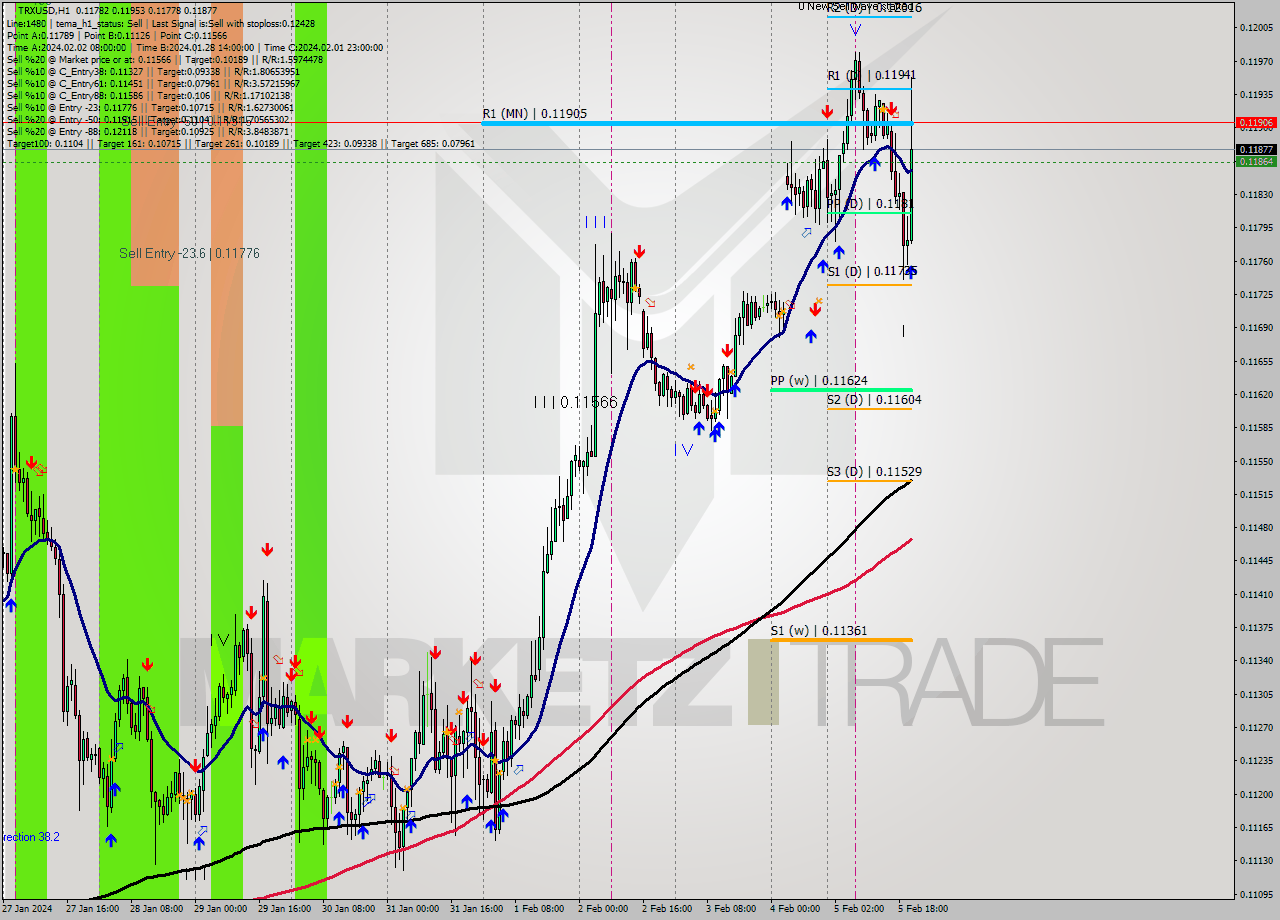This screenshot has height=920, width=1280.
Task: Click the S2 (D) | 0.11604 label
Action: [874, 400]
